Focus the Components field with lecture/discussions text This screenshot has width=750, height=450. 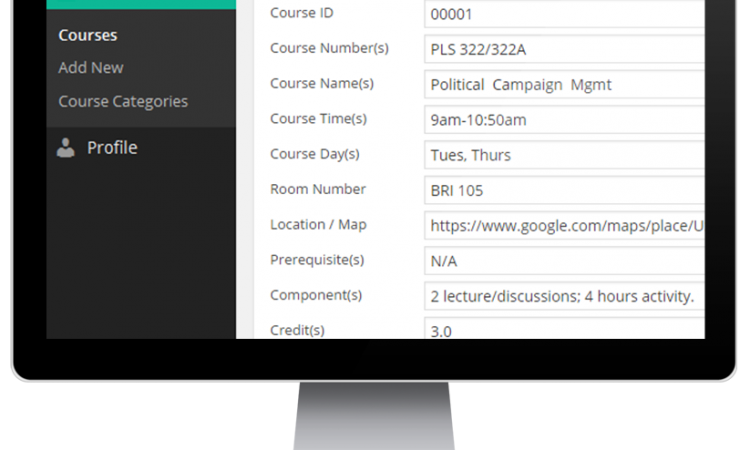pos(564,296)
